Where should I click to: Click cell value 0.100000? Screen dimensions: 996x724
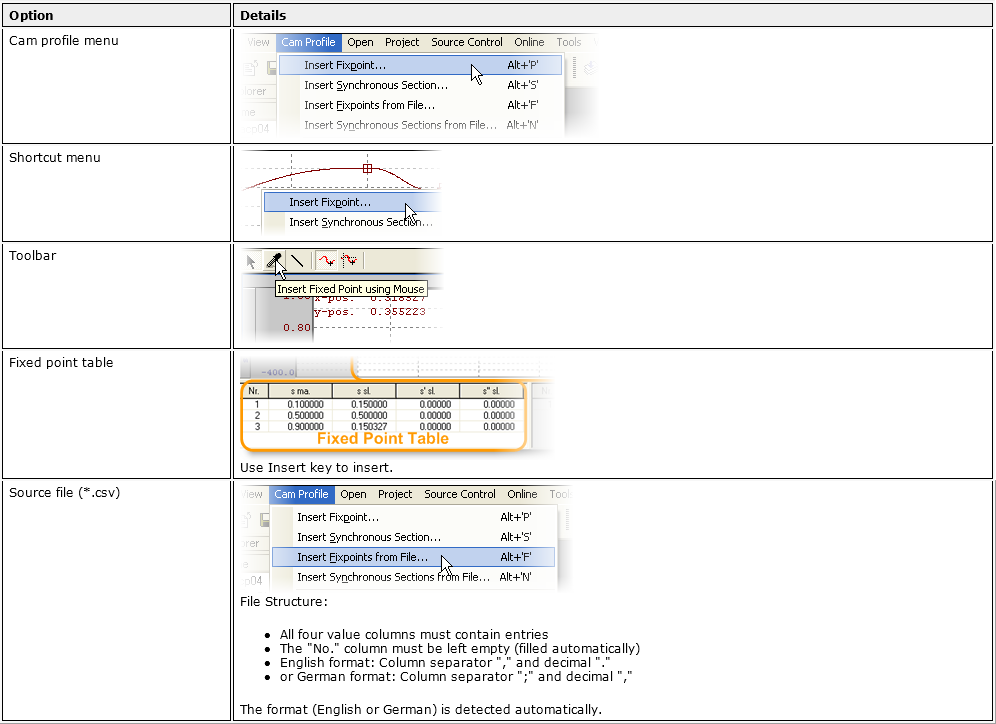[305, 404]
